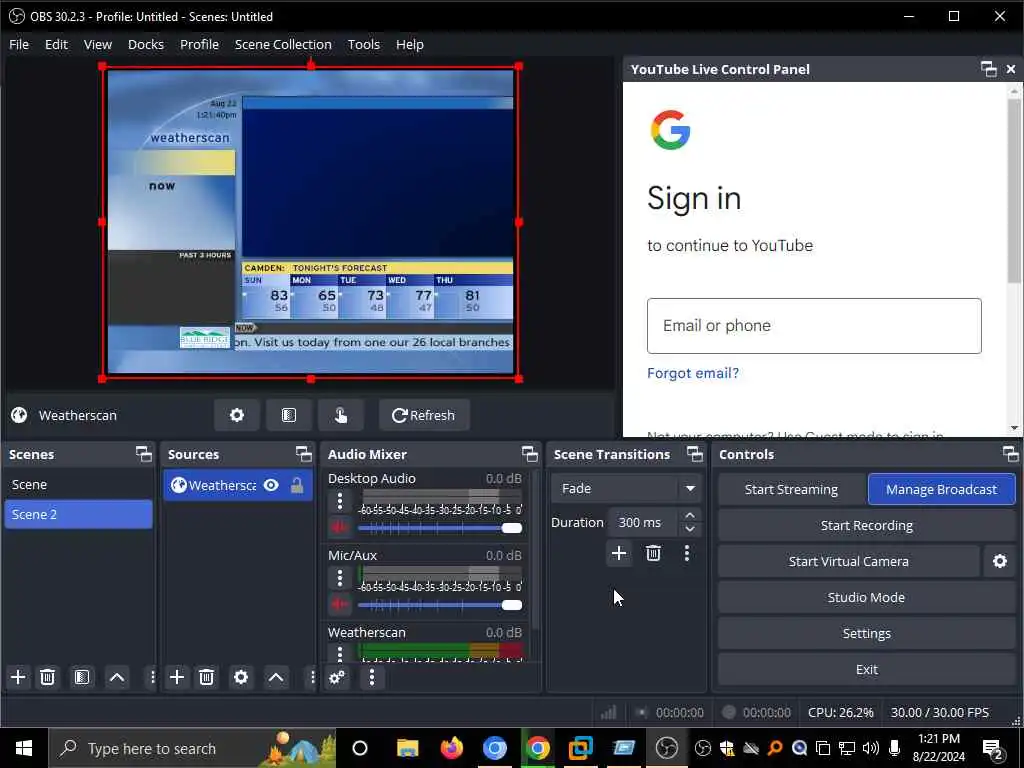Remove selected scene with trash icon
The height and width of the screenshot is (768, 1024).
(48, 677)
